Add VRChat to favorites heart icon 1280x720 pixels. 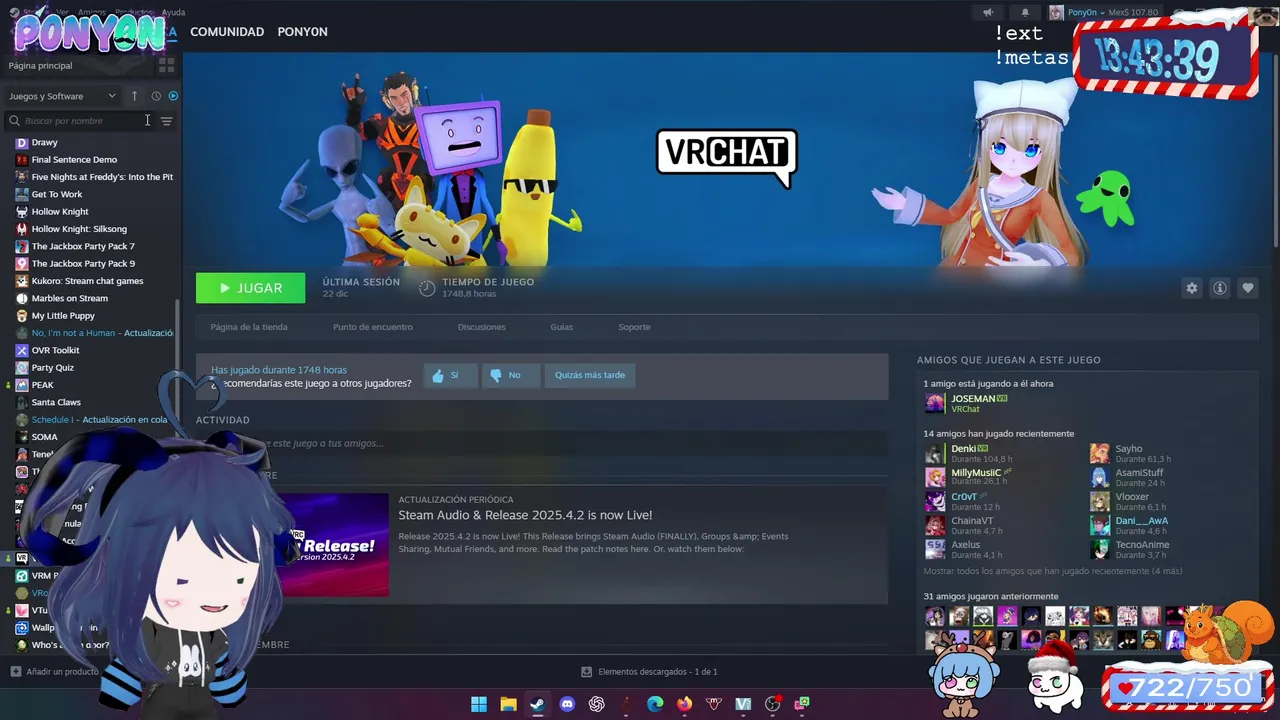pos(1248,288)
